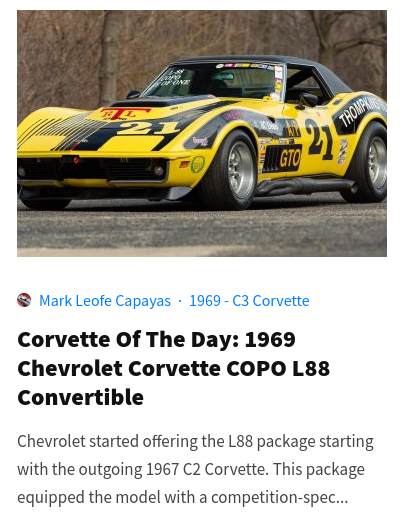Click the L-88 COPO windshield lettering
This screenshot has width=405, height=514.
point(174,77)
